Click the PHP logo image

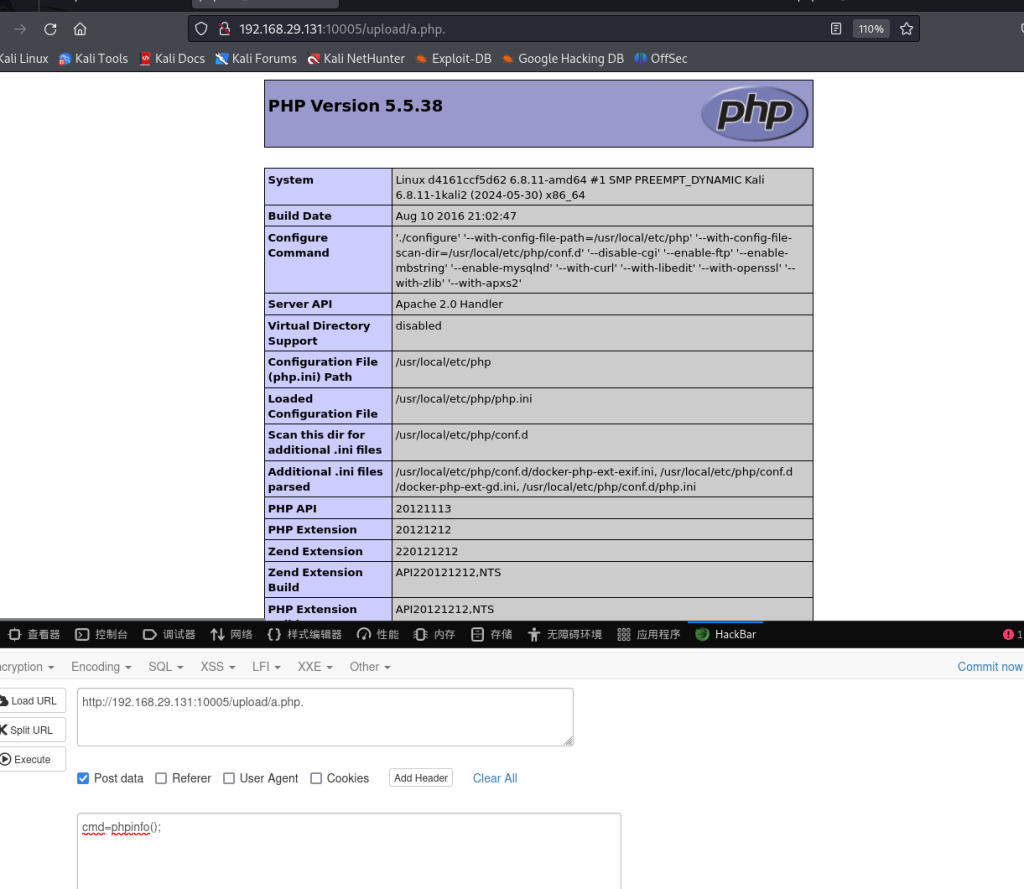pyautogui.click(x=754, y=114)
